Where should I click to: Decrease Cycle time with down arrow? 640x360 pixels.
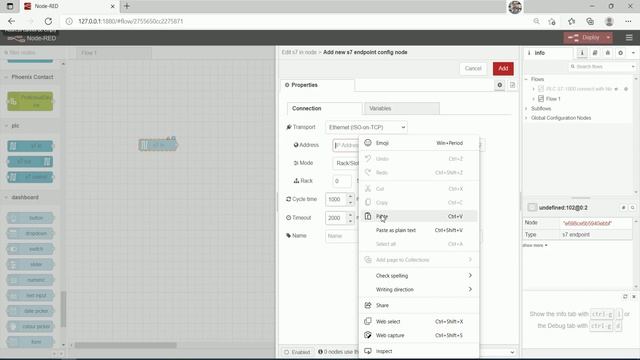pos(350,202)
